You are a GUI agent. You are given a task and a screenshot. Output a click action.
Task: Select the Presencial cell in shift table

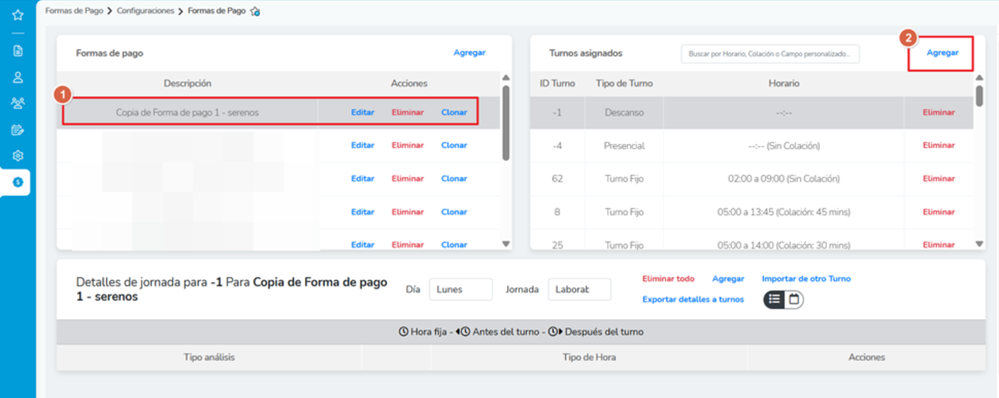coord(624,145)
